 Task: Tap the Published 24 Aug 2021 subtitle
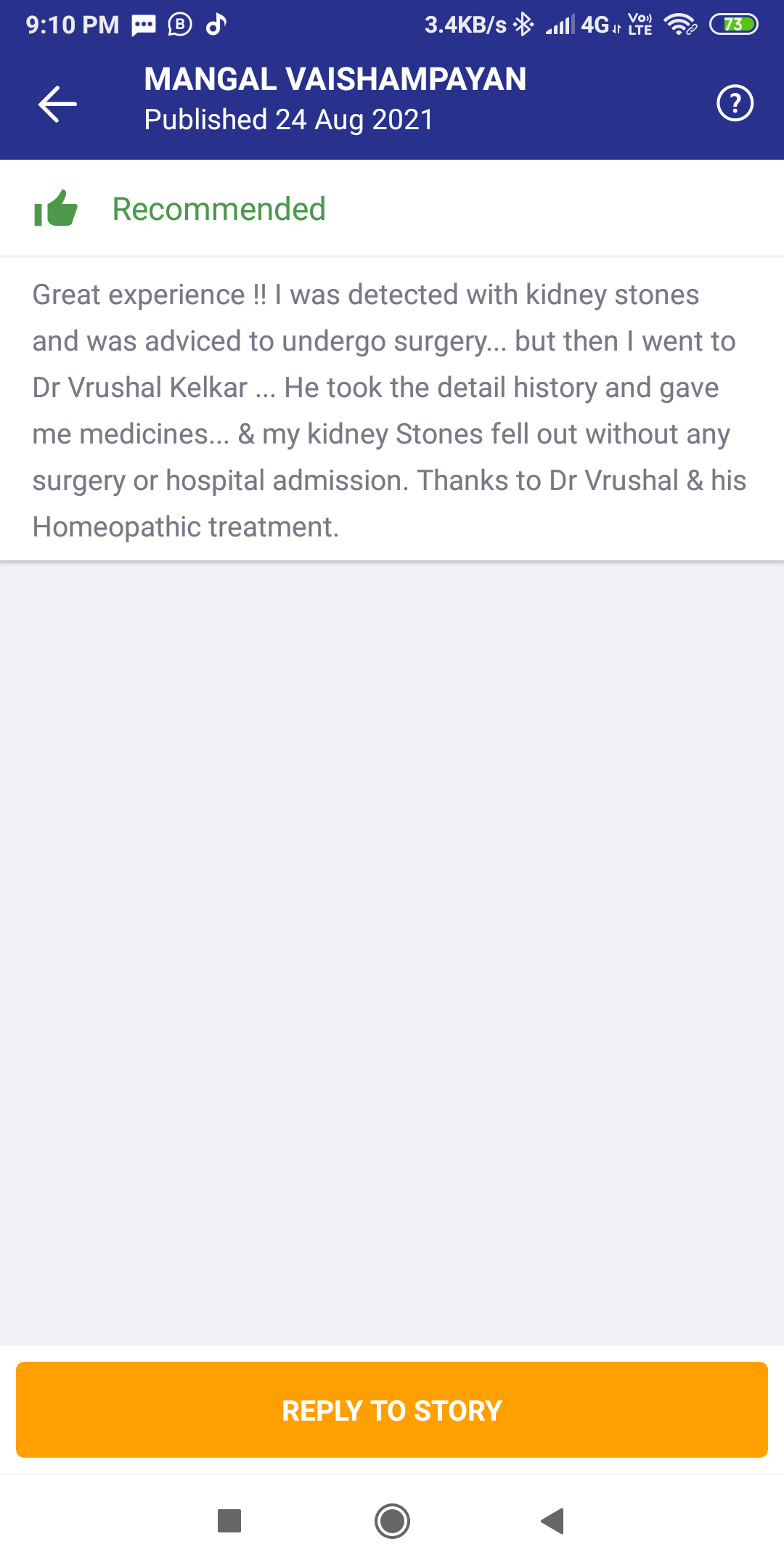tap(288, 120)
